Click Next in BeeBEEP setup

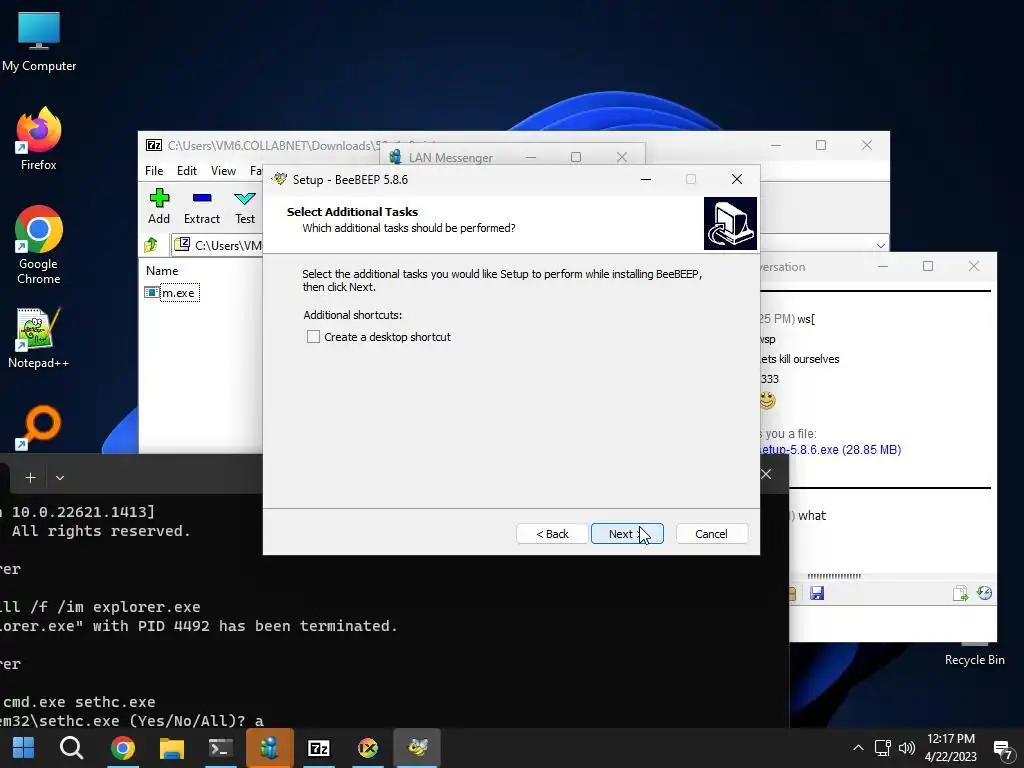click(x=627, y=534)
